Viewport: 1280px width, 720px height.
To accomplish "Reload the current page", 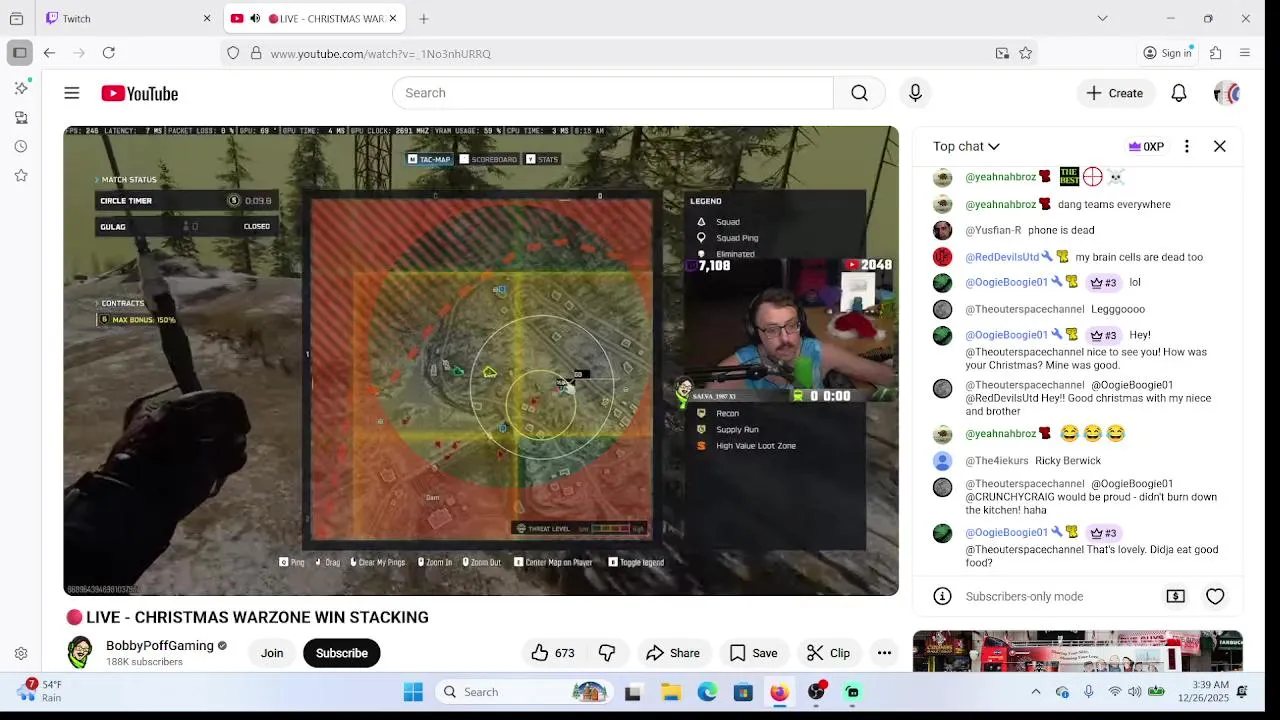I will tap(109, 53).
